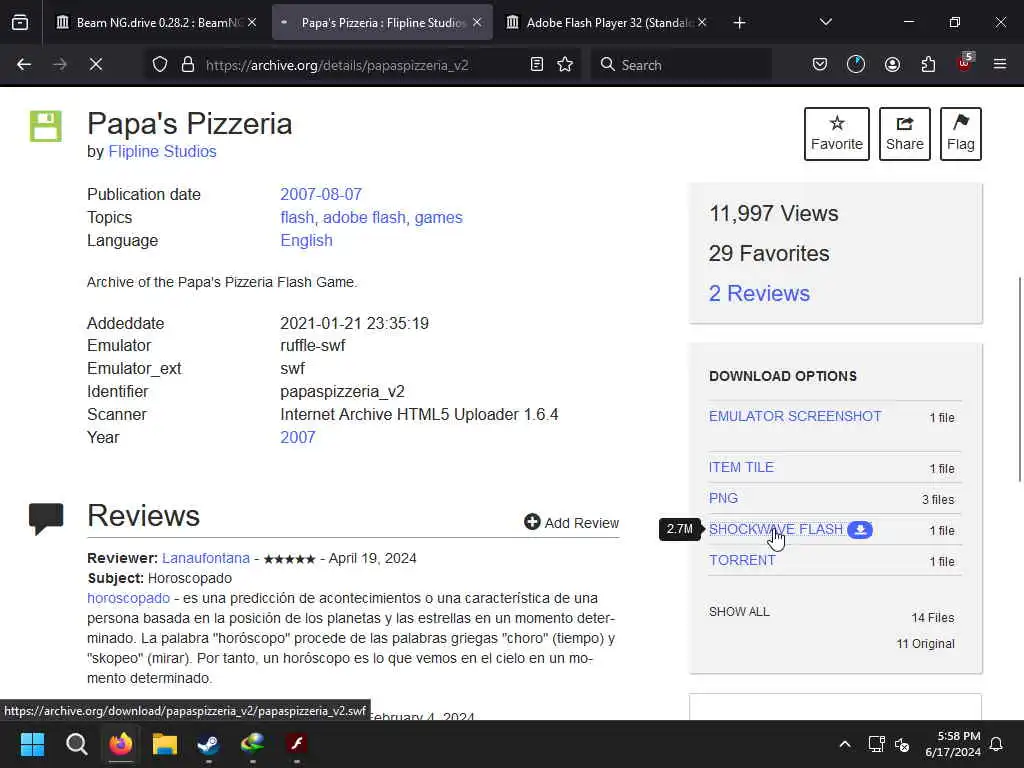Click SHOW ALL files link
The width and height of the screenshot is (1024, 768).
pos(739,612)
